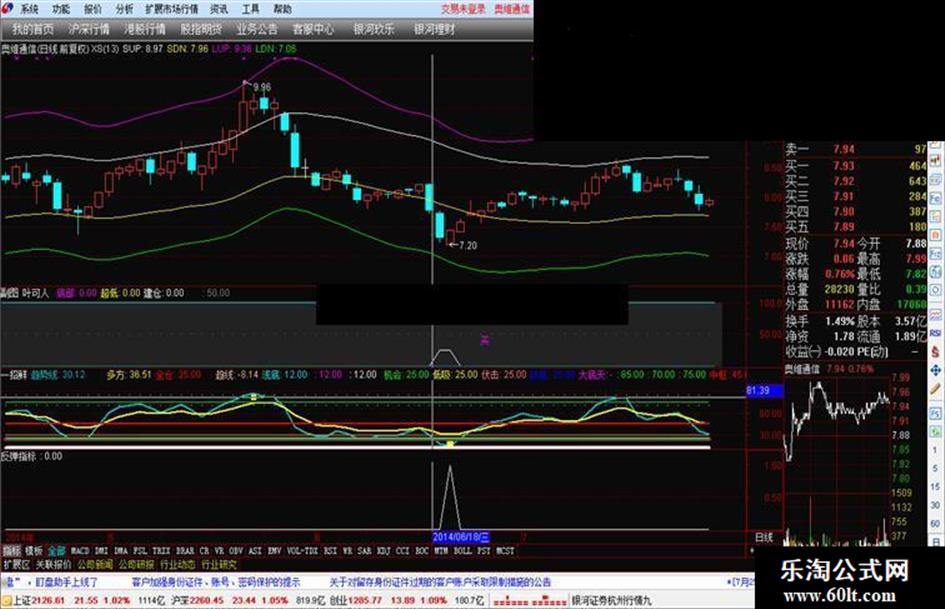Image resolution: width=945 pixels, height=609 pixels.
Task: Click the Galaxy Securities logo icon
Action: point(7,8)
